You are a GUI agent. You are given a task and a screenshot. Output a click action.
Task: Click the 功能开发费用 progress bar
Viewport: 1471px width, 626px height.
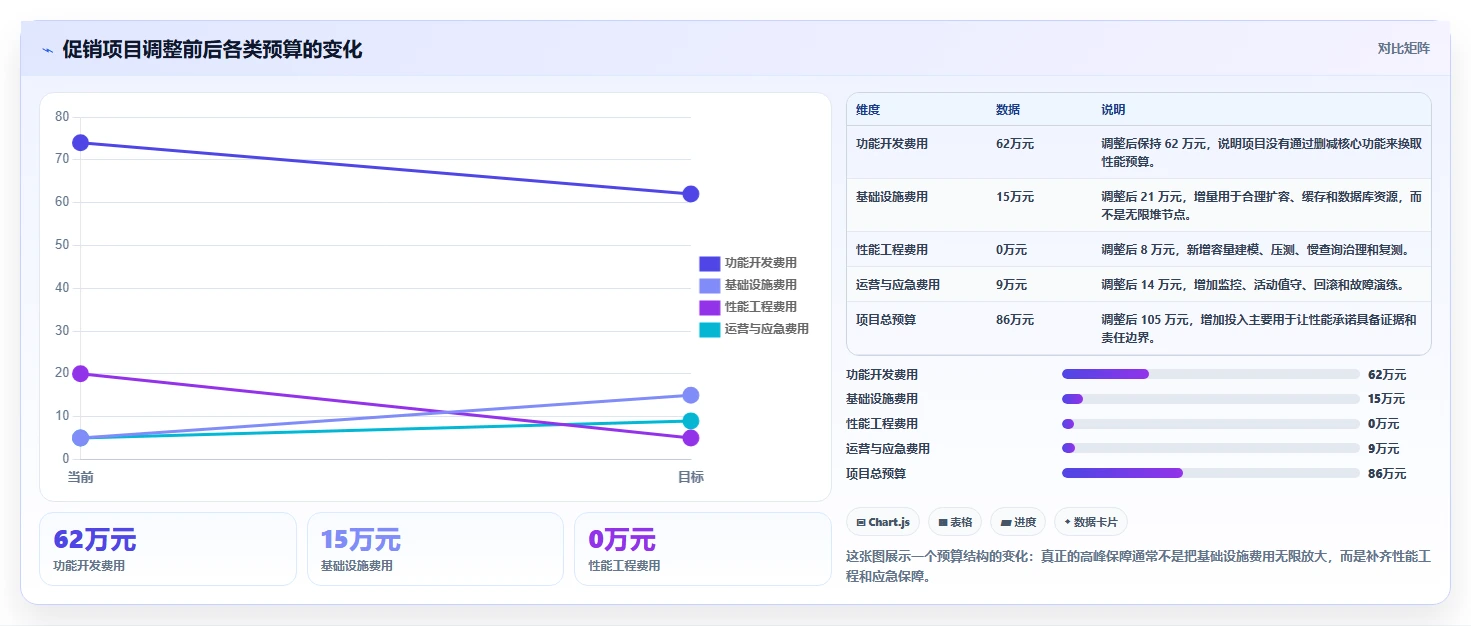(1211, 374)
